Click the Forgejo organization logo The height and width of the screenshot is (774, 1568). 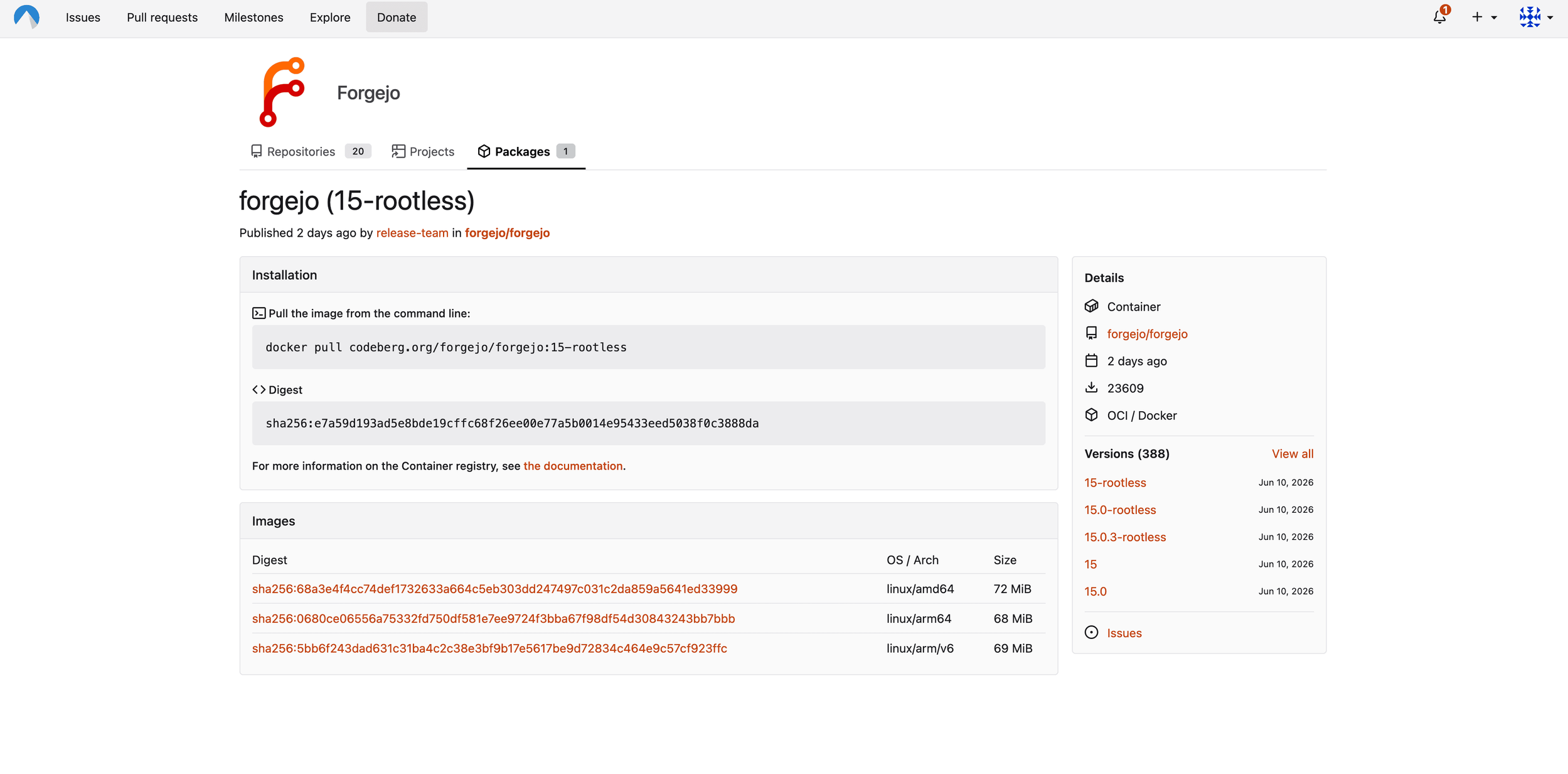click(x=282, y=92)
